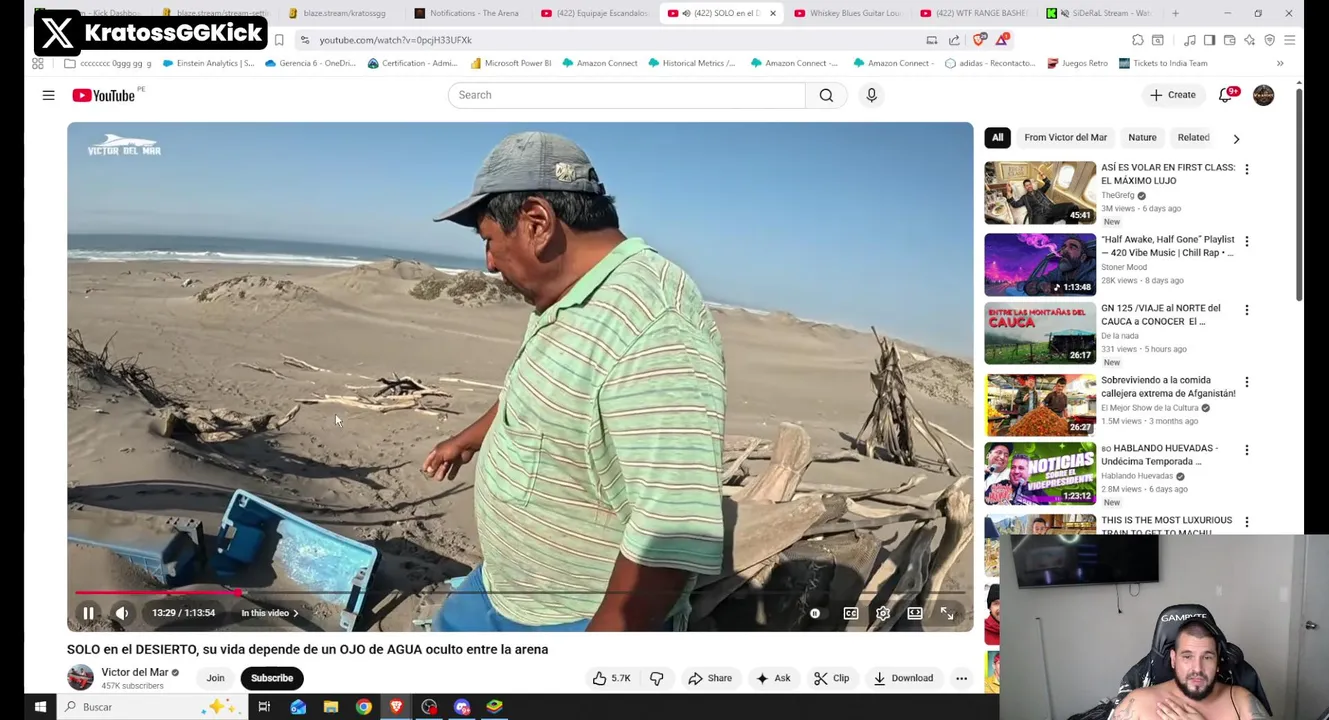Image resolution: width=1329 pixels, height=720 pixels.
Task: Bookmark this page with the bookmark icon
Action: 279,40
